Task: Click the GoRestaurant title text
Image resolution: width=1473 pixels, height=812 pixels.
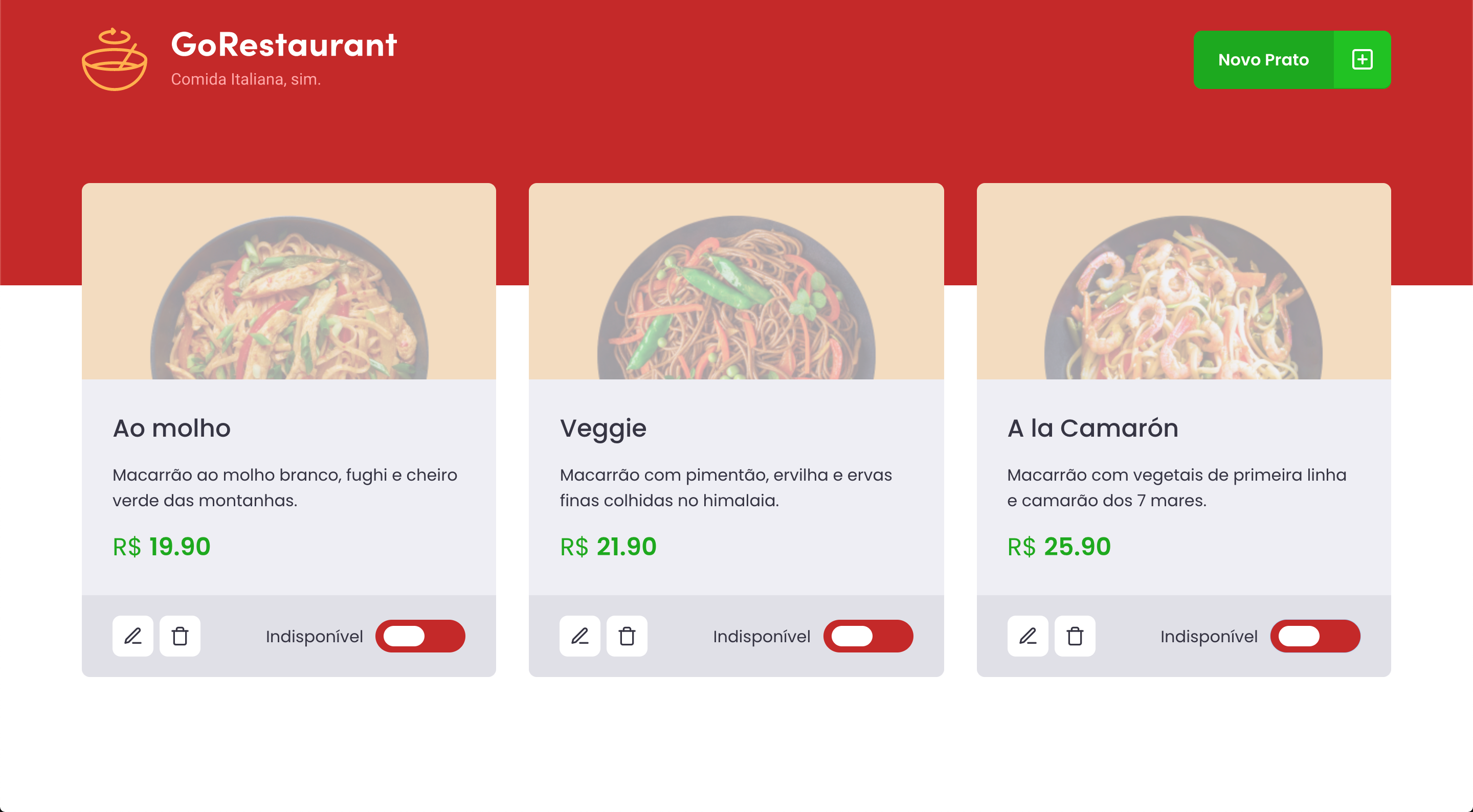Action: 284,44
